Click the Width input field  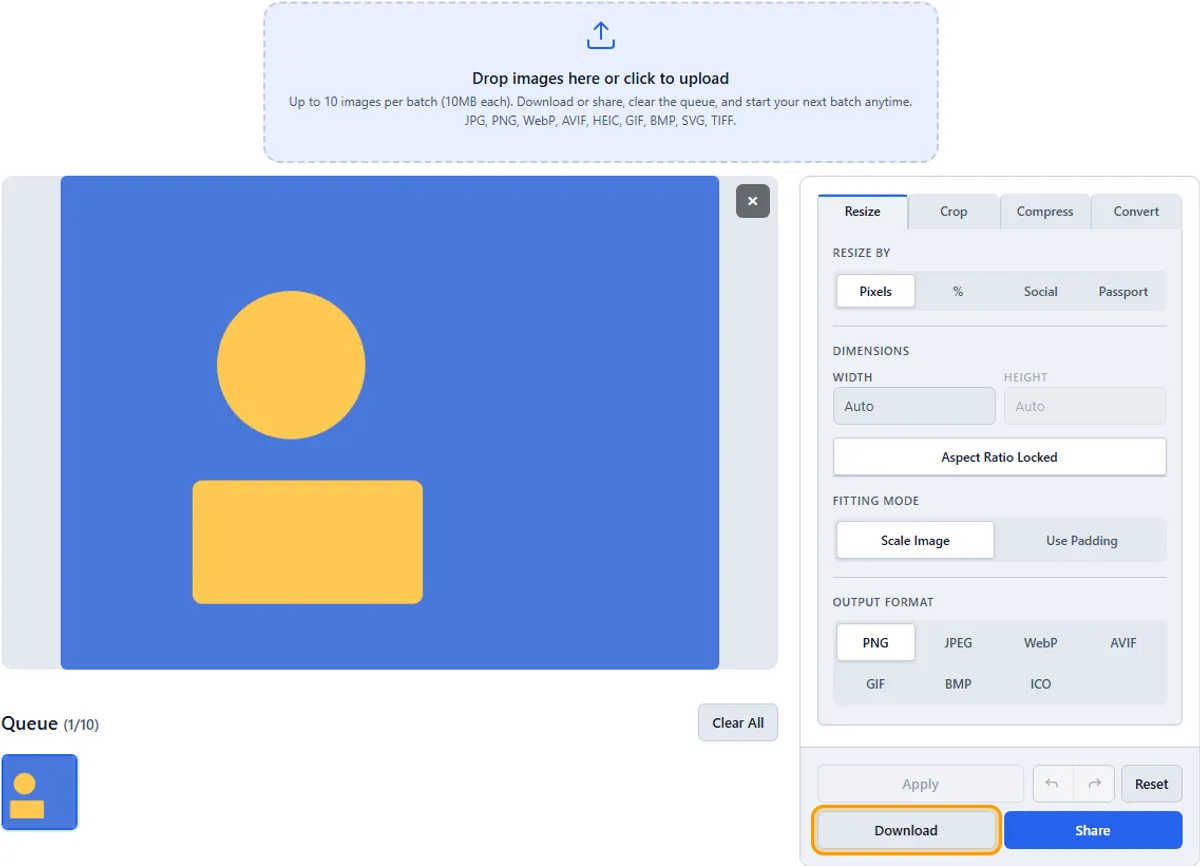point(914,406)
